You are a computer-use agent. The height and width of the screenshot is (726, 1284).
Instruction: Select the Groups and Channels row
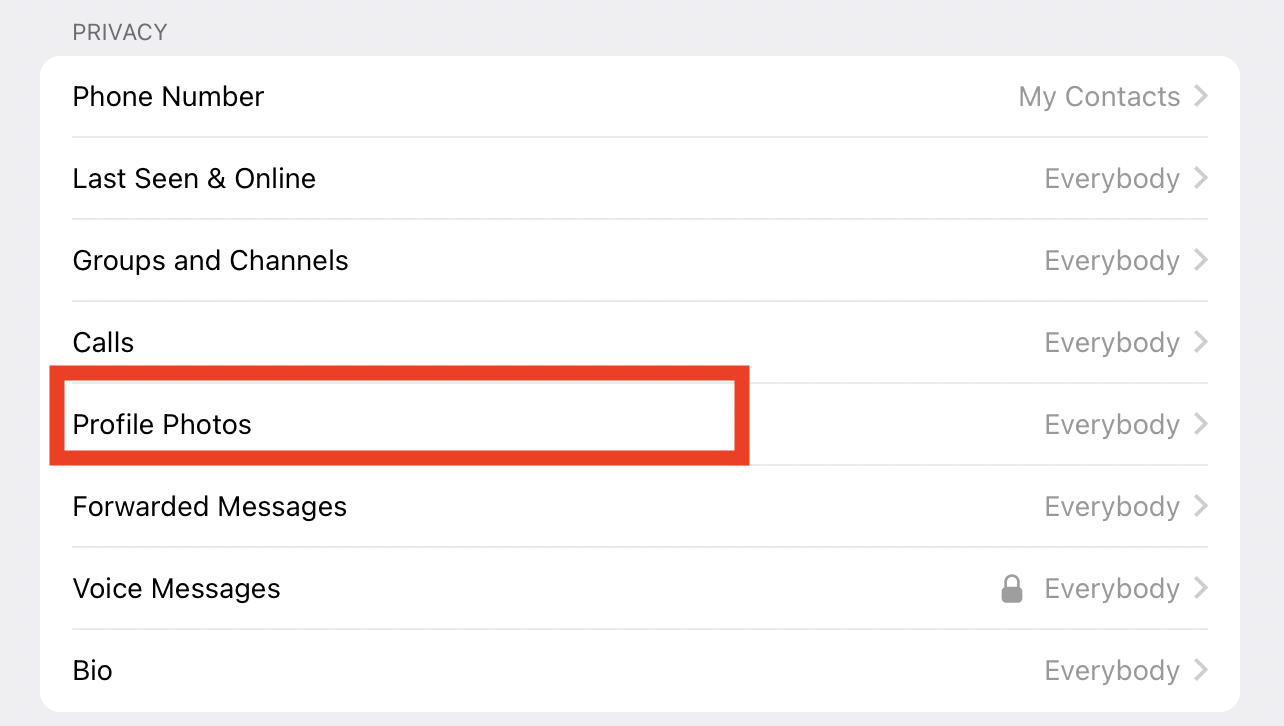(x=640, y=261)
